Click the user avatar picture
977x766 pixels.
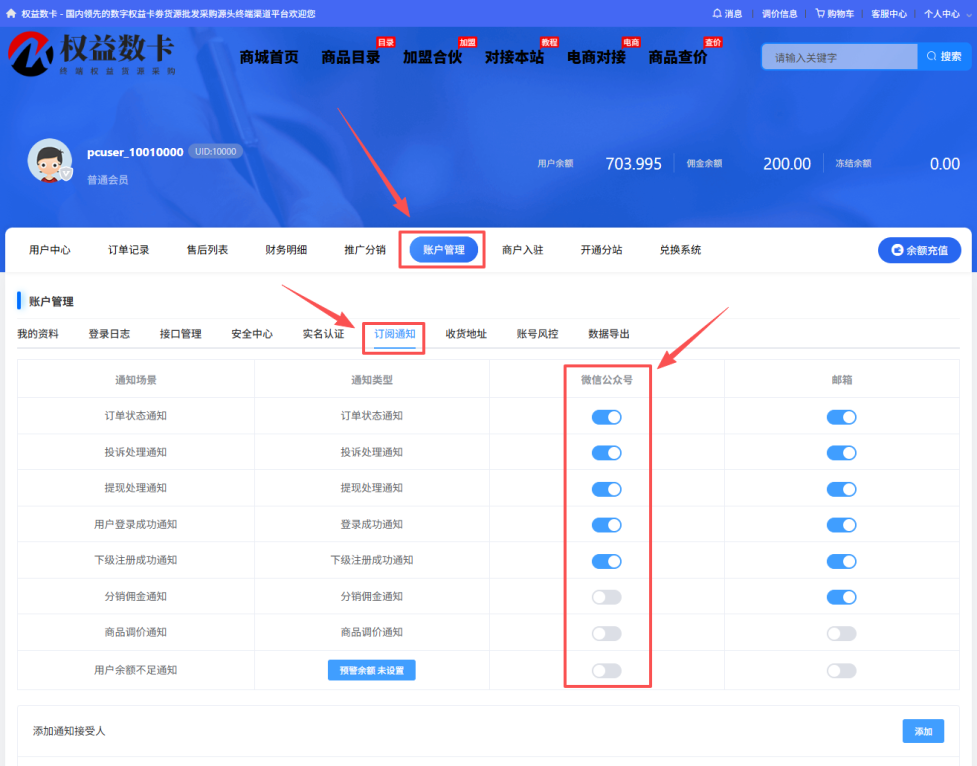coord(49,160)
